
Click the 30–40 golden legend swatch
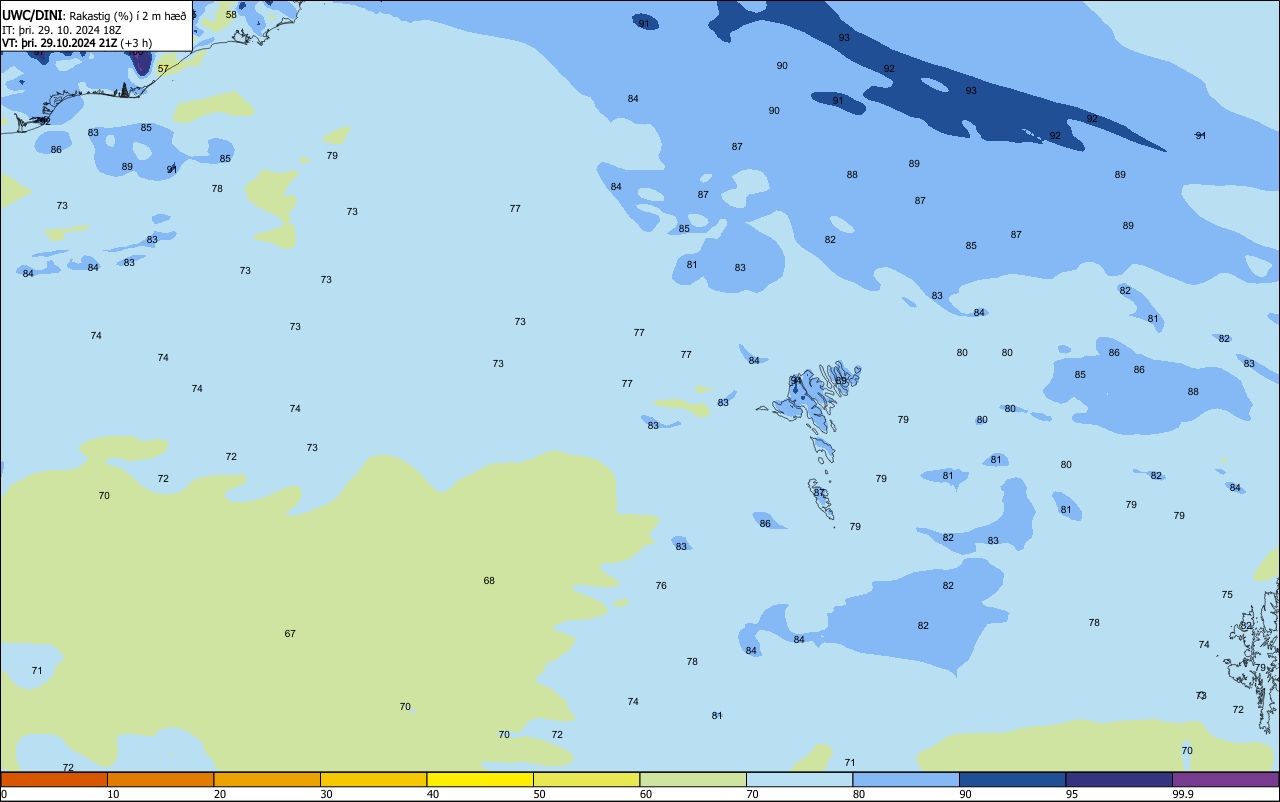coord(373,779)
